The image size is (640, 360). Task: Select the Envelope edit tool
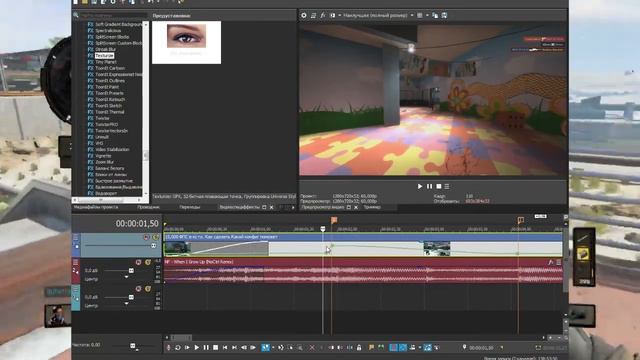(281, 347)
